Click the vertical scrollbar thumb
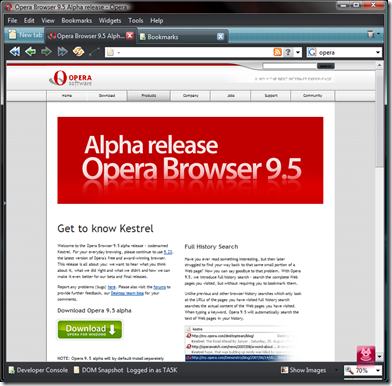 click(x=379, y=118)
